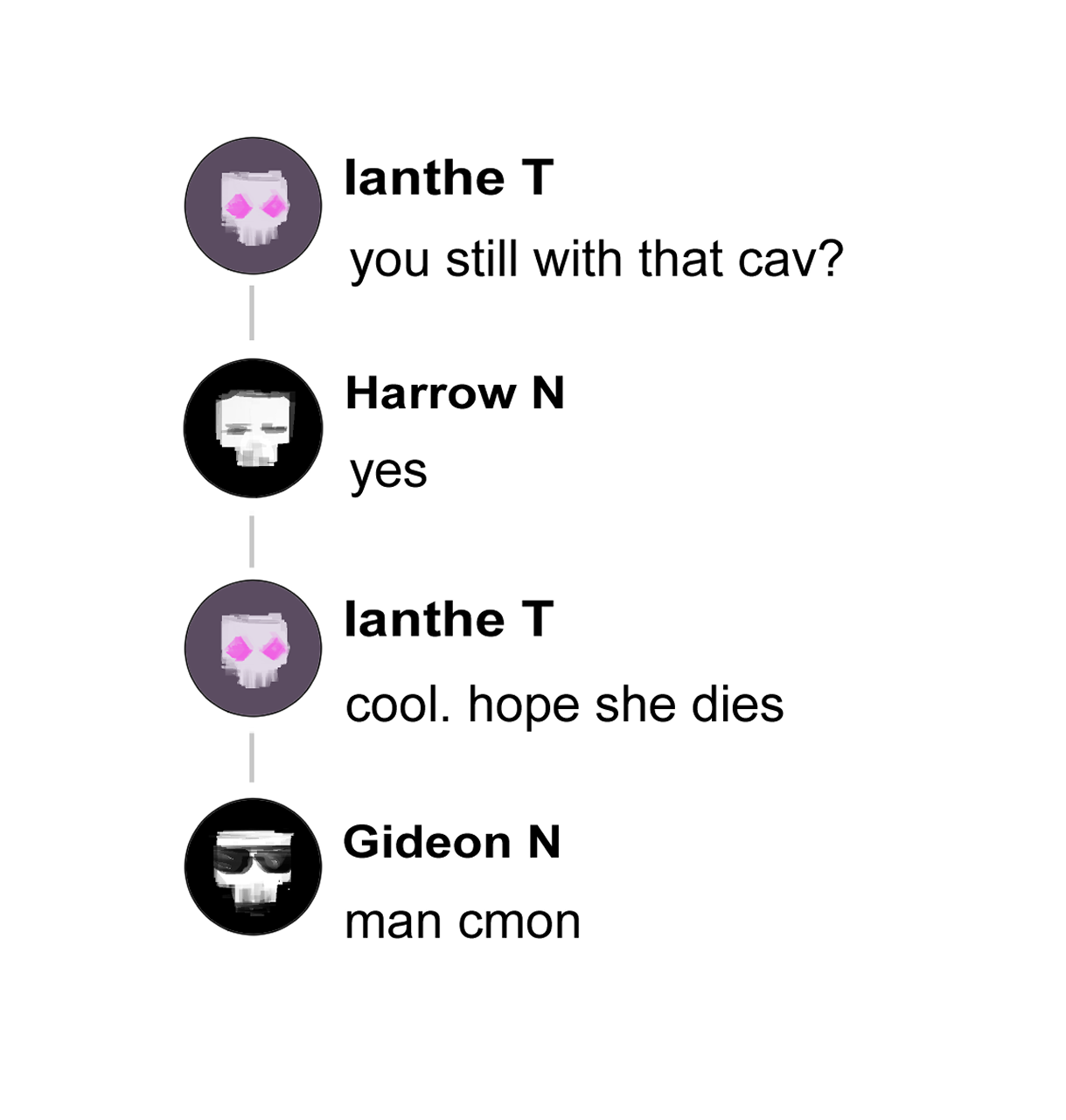
Task: Click Harrow N's white skull avatar
Action: 253,428
